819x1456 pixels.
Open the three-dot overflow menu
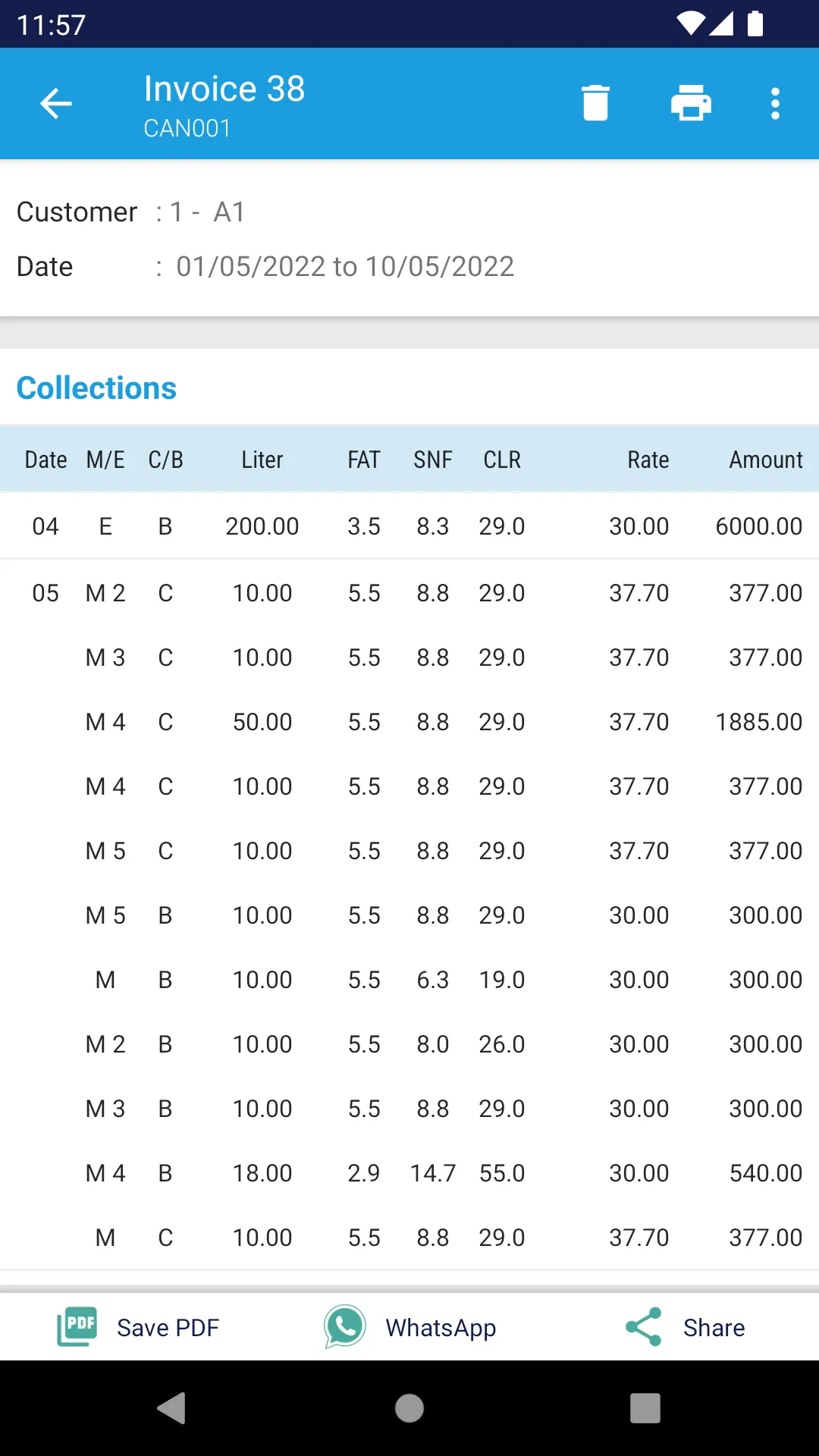[775, 103]
